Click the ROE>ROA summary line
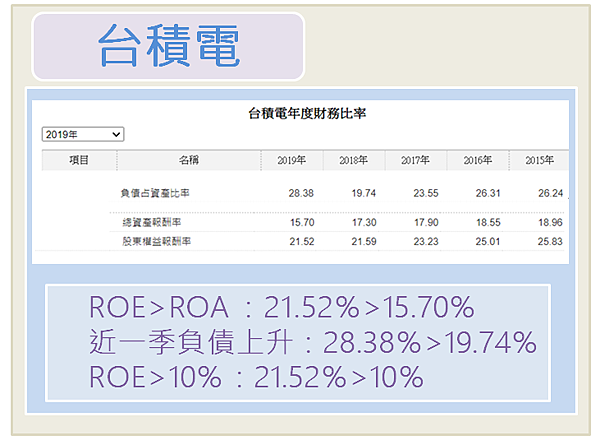The image size is (600, 440). pos(282,307)
